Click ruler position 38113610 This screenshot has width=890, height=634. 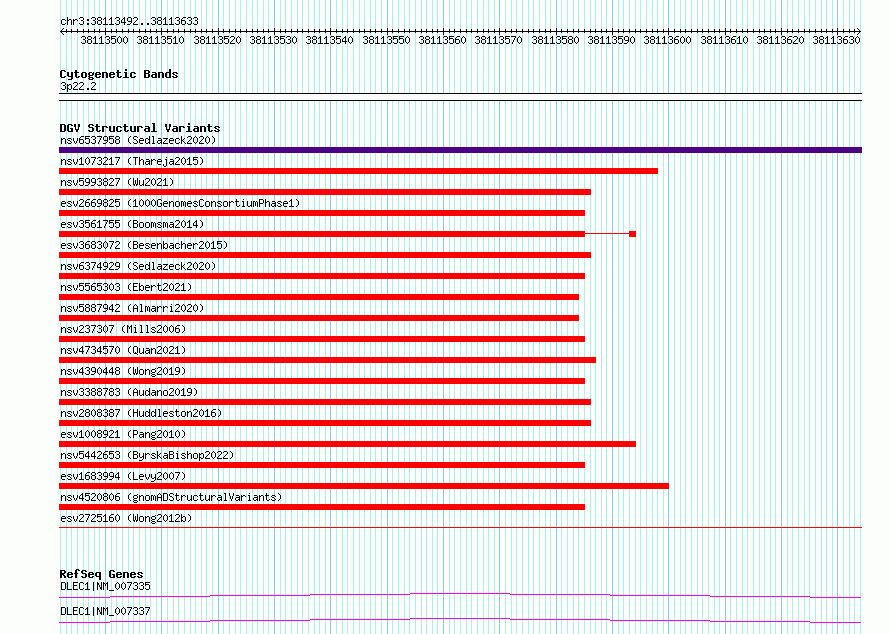point(724,40)
